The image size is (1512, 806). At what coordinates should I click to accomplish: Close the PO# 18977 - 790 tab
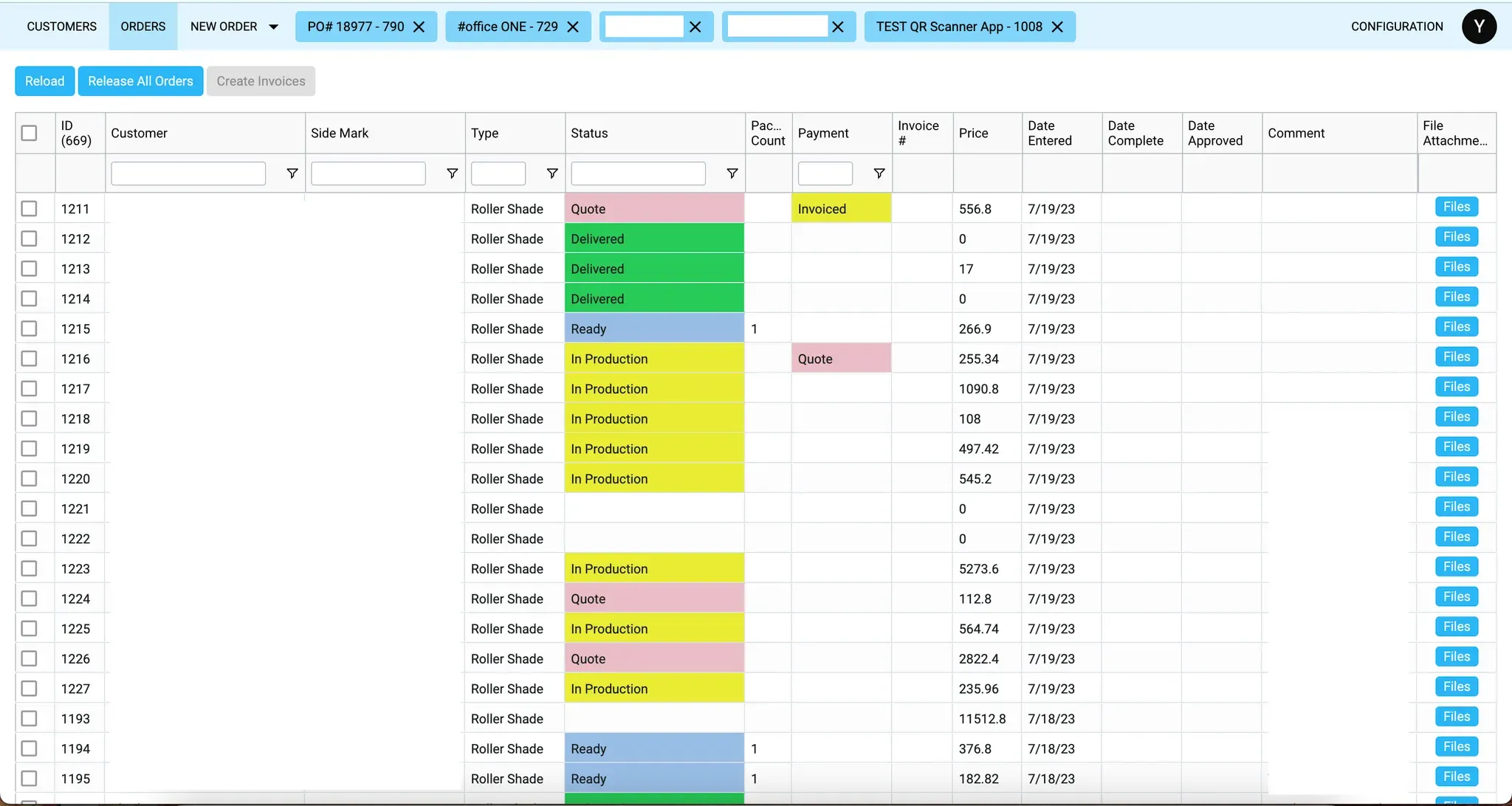419,27
